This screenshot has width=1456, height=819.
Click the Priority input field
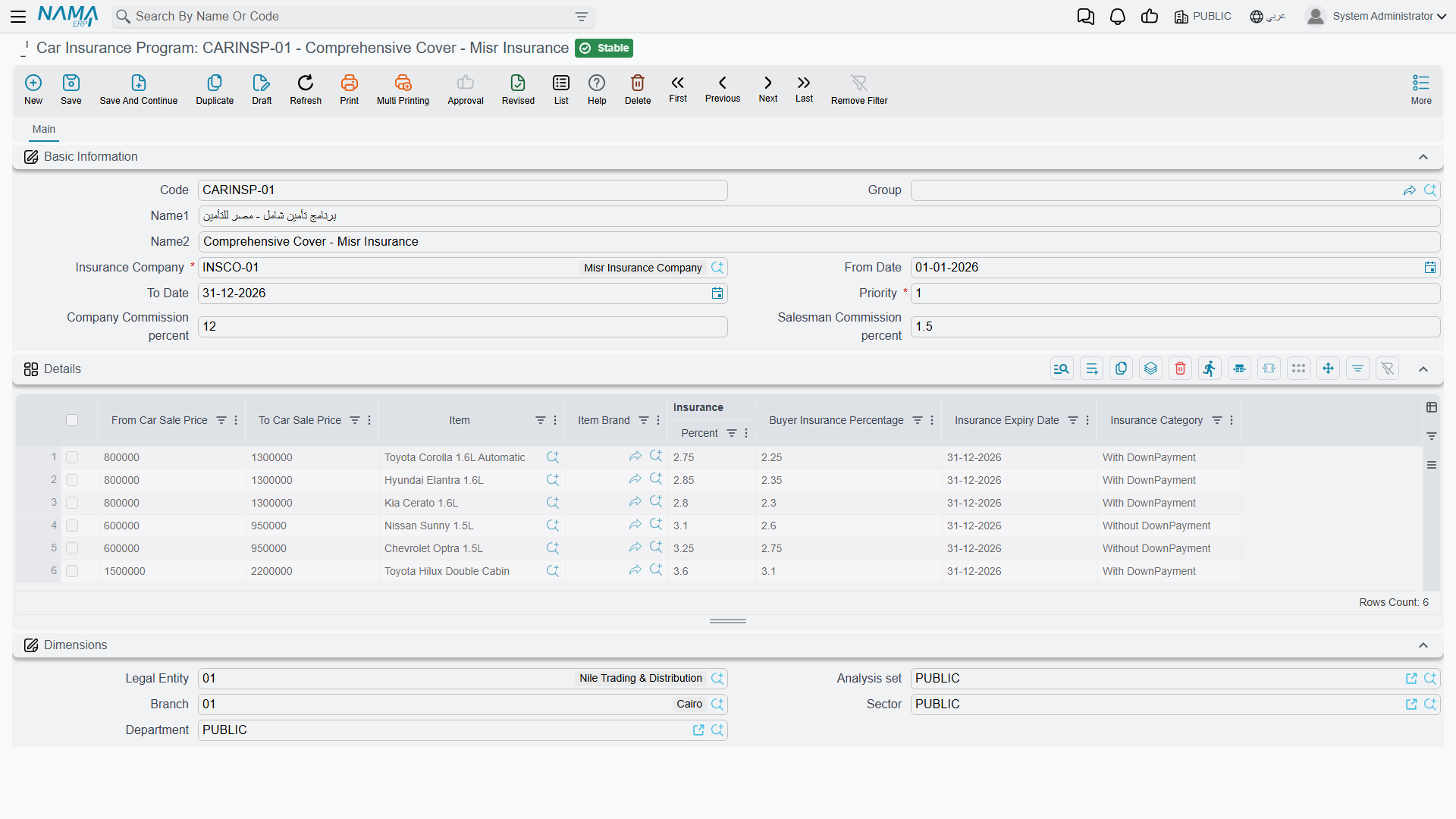click(1175, 293)
